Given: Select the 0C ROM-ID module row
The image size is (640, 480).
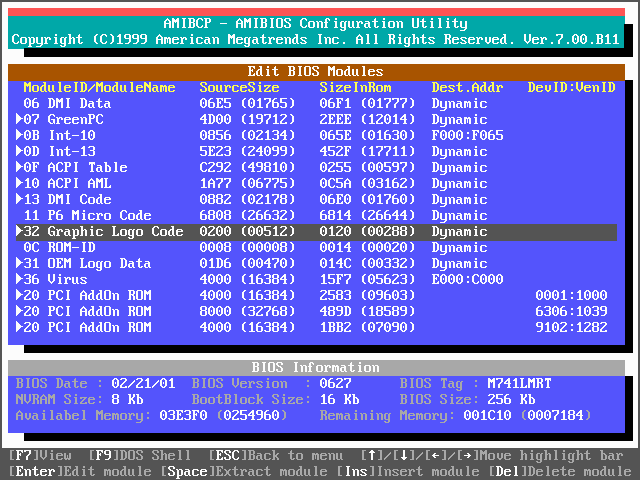Looking at the screenshot, I should pyautogui.click(x=316, y=247).
